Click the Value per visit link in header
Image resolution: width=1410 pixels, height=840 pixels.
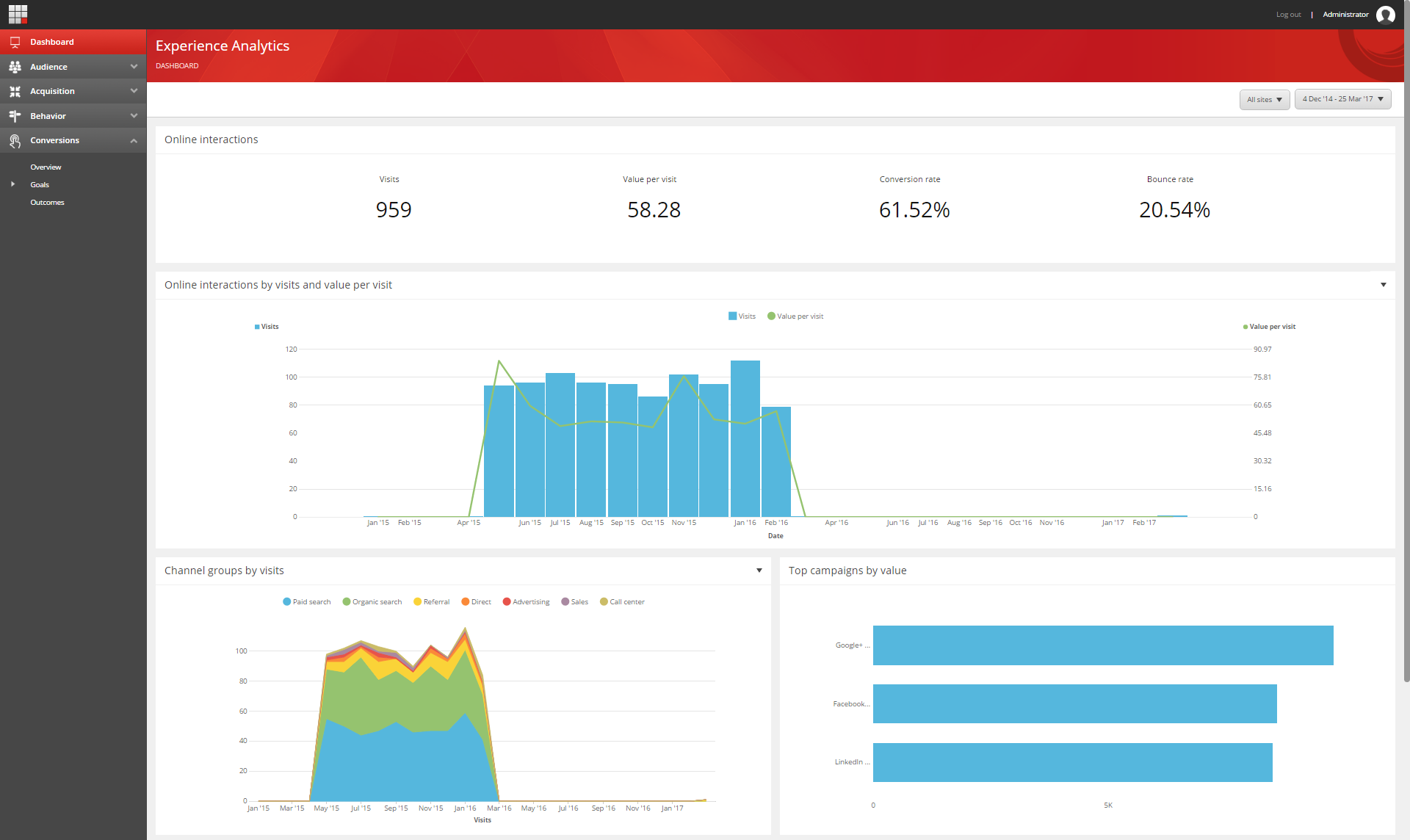pyautogui.click(x=649, y=179)
